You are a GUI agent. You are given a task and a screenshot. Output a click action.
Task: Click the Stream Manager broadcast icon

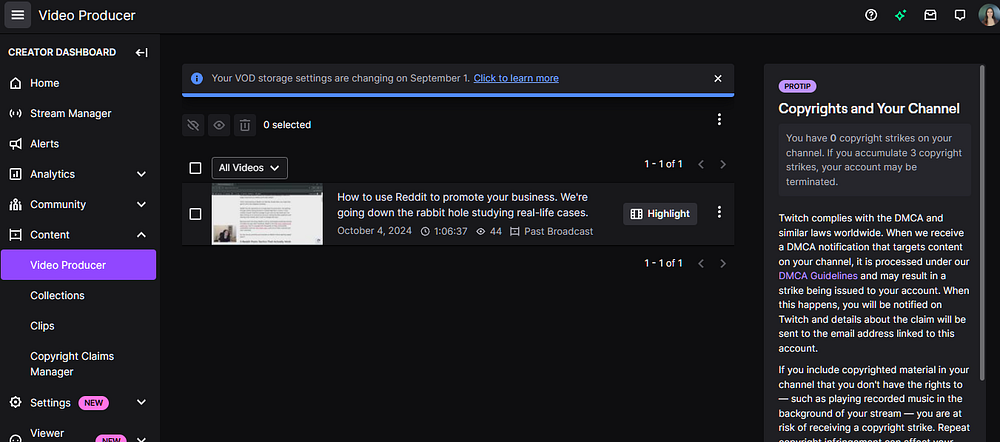tap(16, 114)
